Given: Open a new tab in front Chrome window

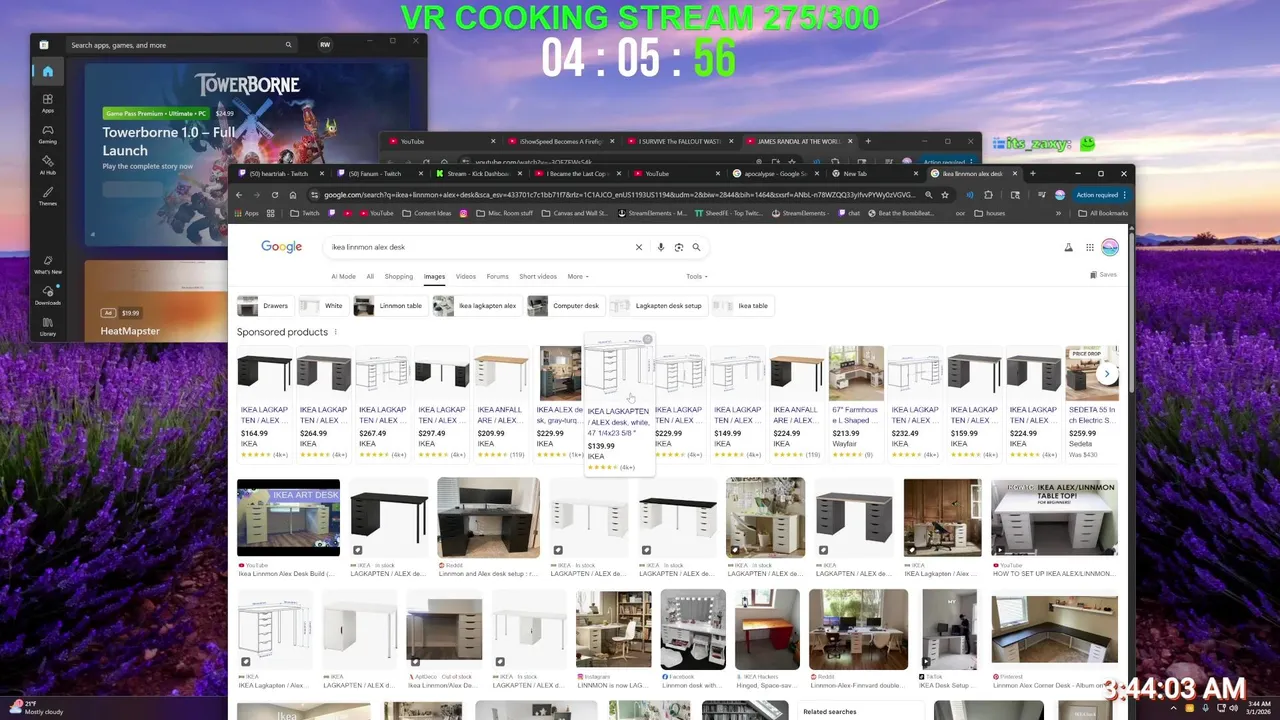Looking at the screenshot, I should 1032,173.
